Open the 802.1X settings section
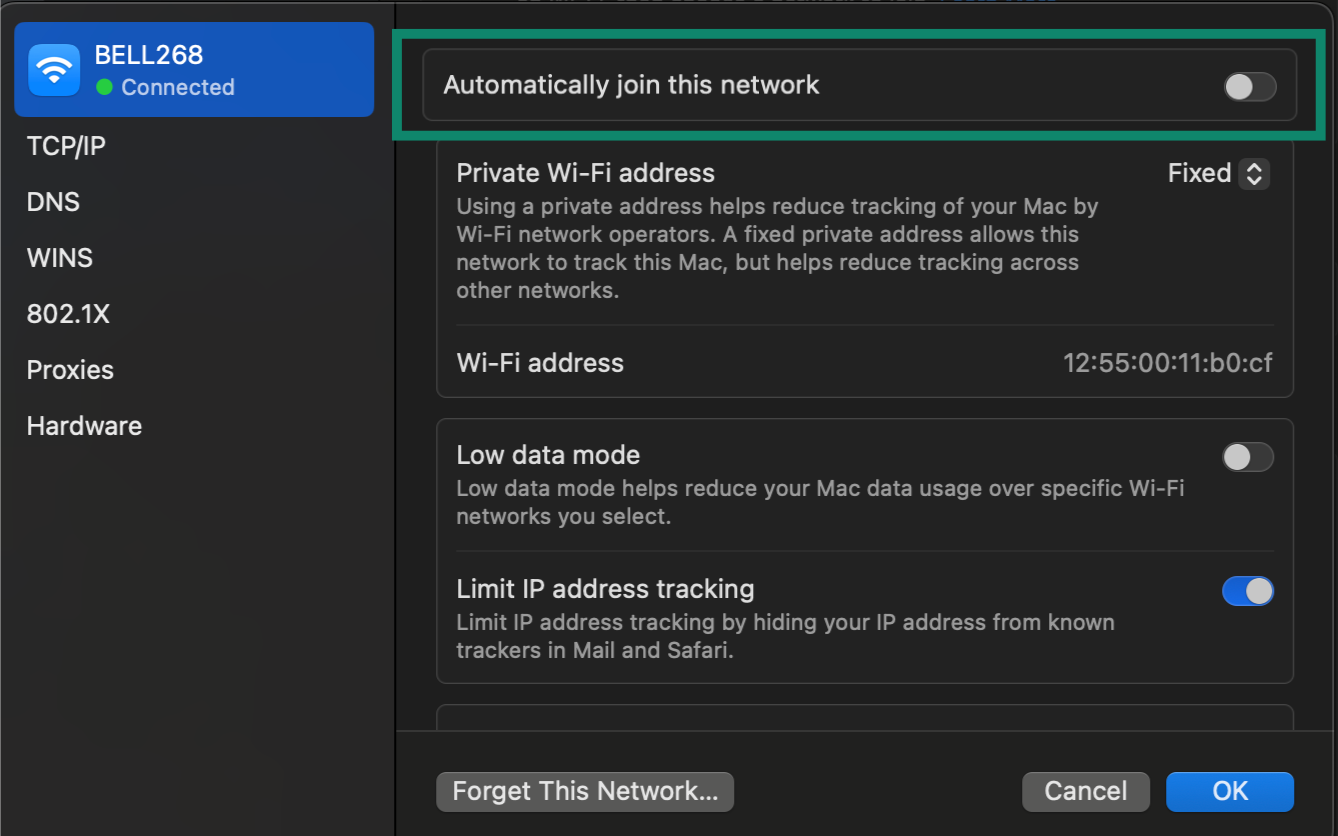The image size is (1338, 836). coord(69,313)
